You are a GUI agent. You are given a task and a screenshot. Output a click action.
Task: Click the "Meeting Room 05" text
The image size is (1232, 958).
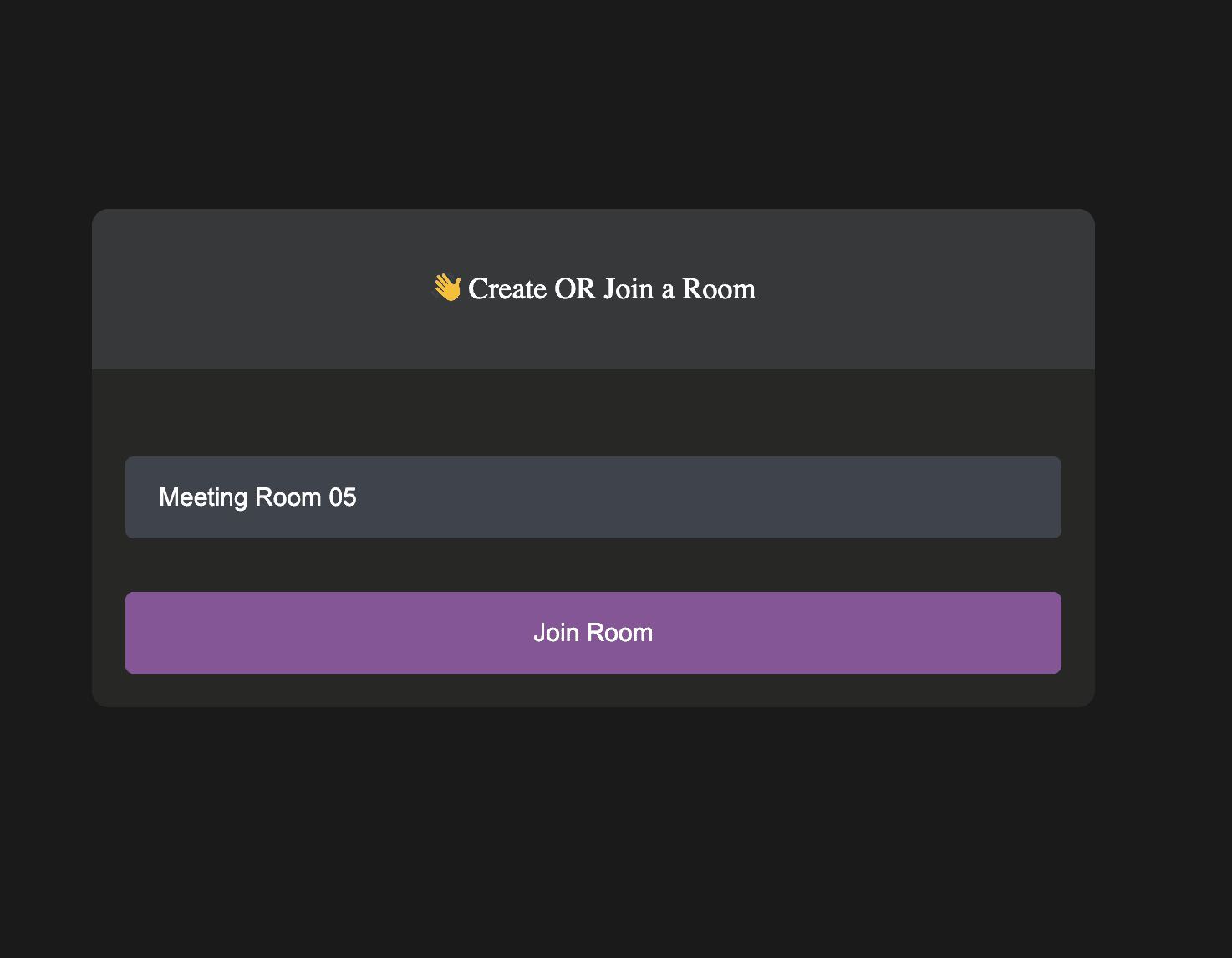point(257,497)
